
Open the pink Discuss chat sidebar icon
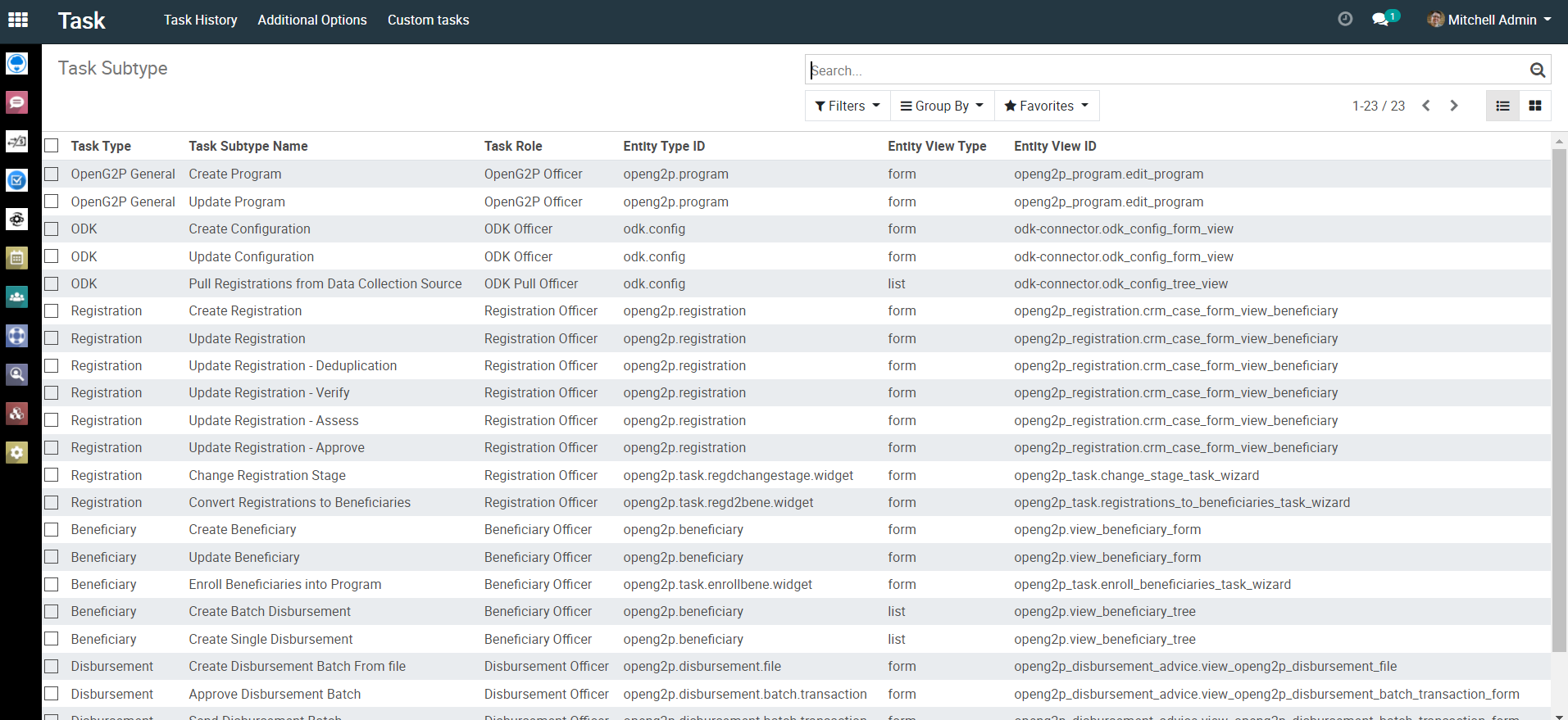click(x=17, y=102)
